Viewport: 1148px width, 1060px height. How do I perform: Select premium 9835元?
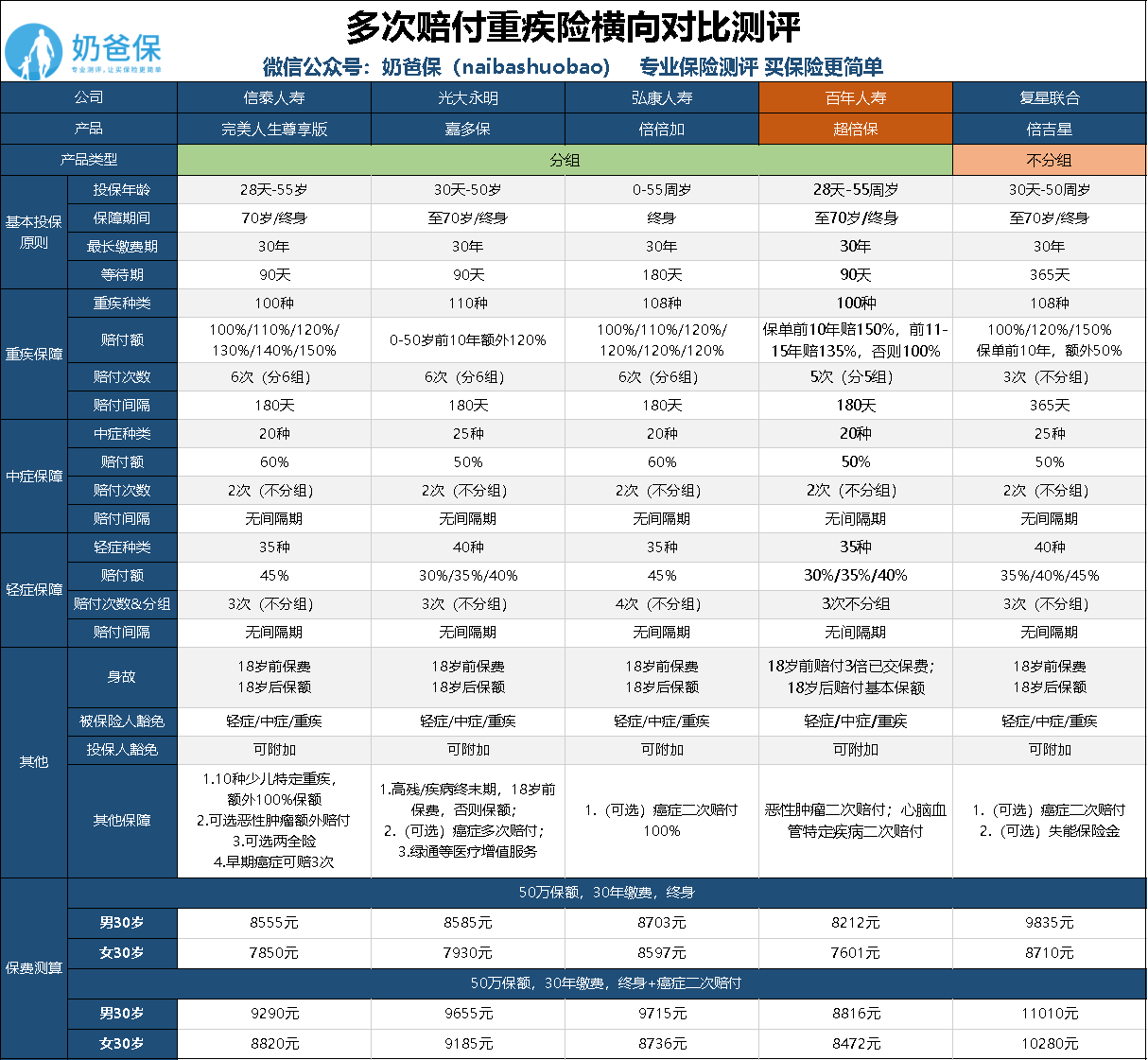coord(1050,923)
